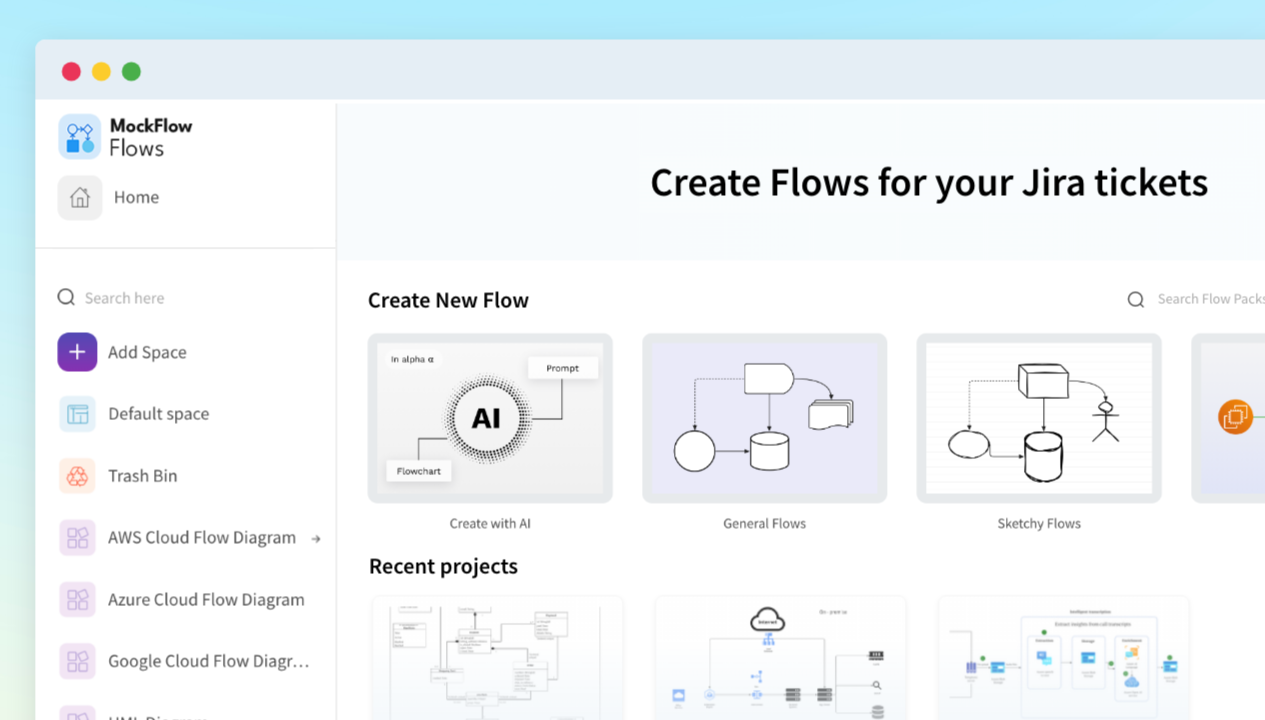Image resolution: width=1265 pixels, height=720 pixels.
Task: Open the Create with AI thumbnail
Action: tap(490, 418)
